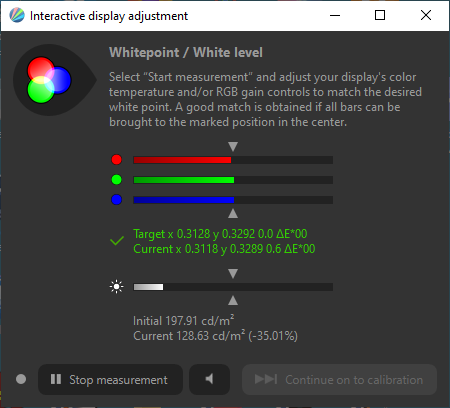Click the DisplayCAL icon in title bar
Screen dimensions: 450x408
pyautogui.click(x=17, y=15)
